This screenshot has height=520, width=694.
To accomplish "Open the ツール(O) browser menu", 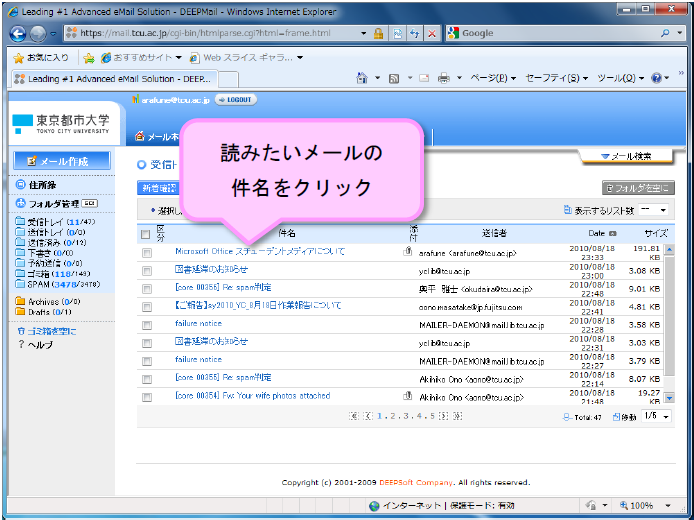I will 620,78.
